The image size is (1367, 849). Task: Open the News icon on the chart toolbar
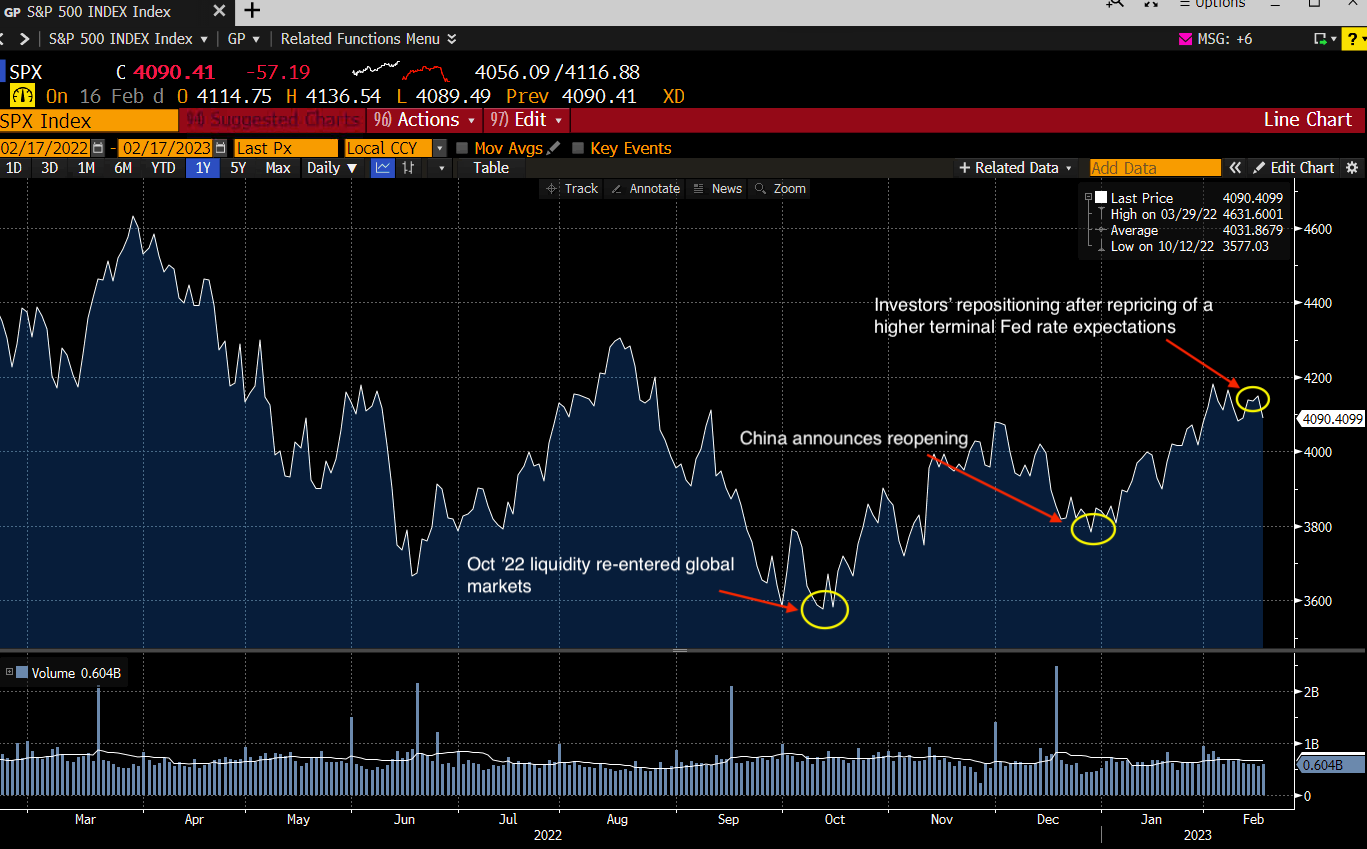[x=717, y=188]
